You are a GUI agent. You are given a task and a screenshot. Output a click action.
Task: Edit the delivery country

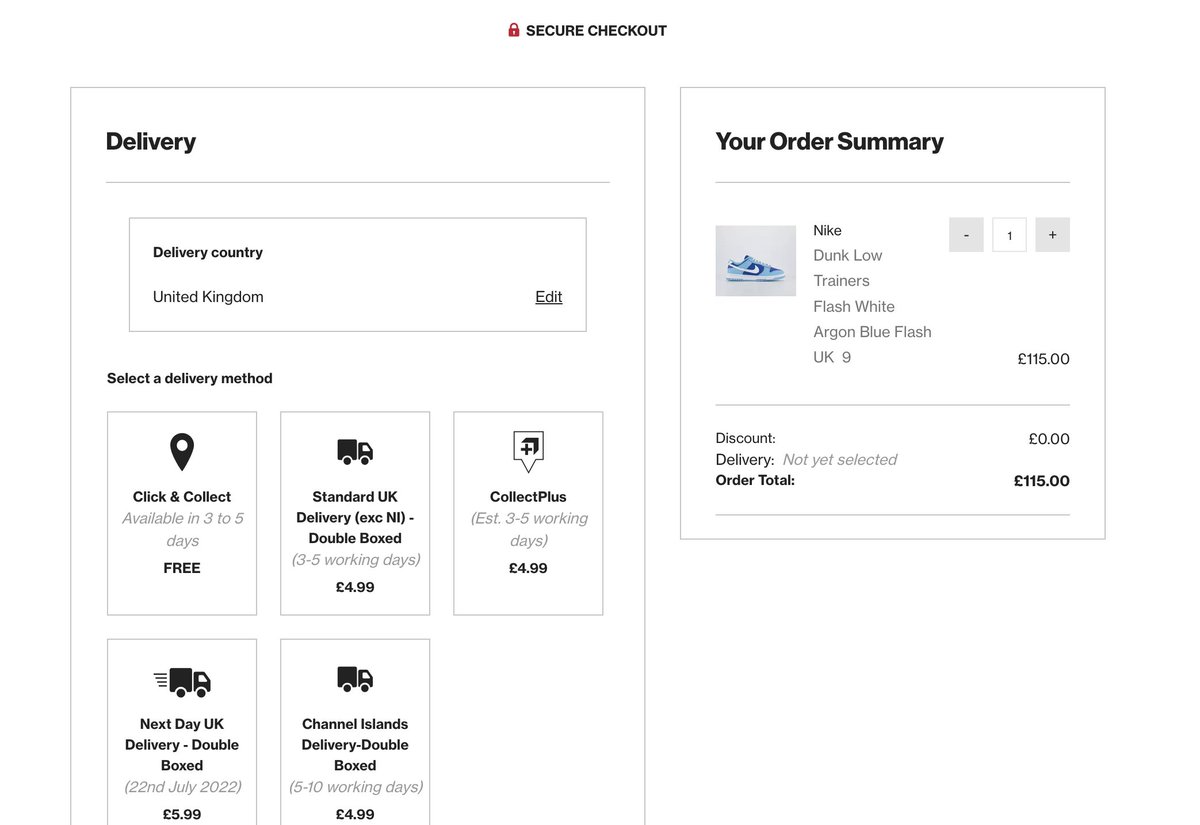pos(549,297)
